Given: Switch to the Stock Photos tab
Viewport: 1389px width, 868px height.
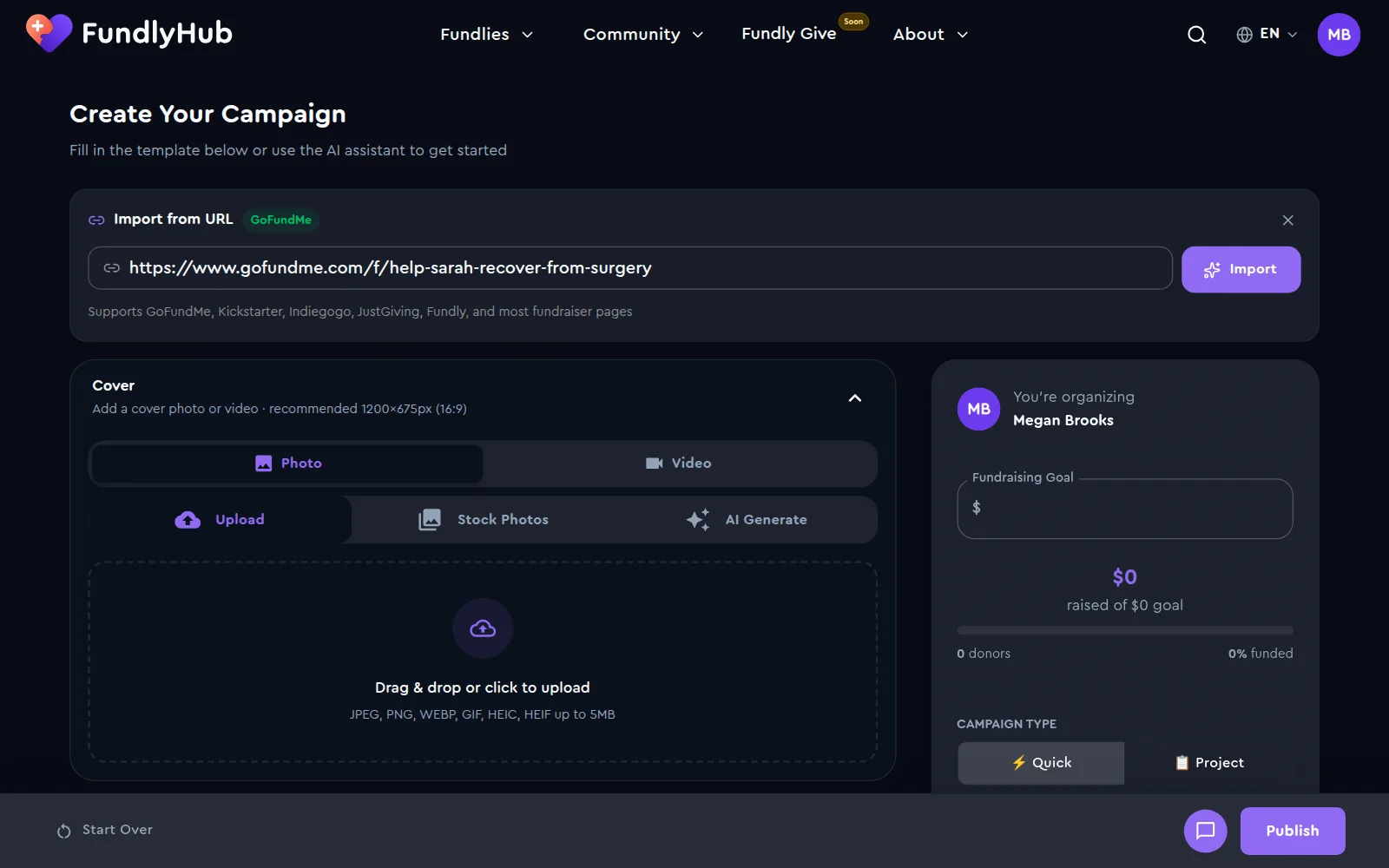Looking at the screenshot, I should point(483,520).
